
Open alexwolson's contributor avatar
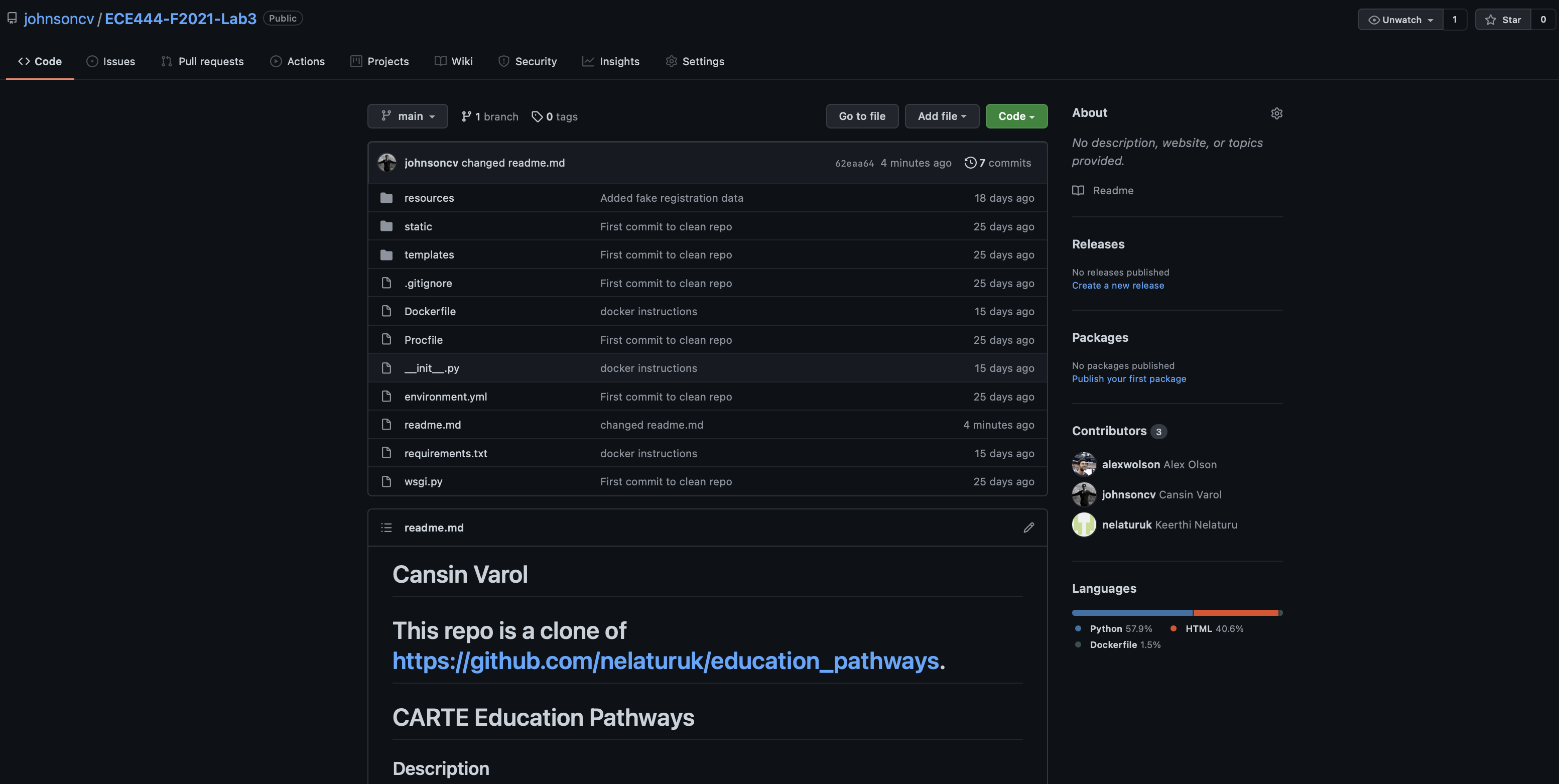(x=1084, y=464)
